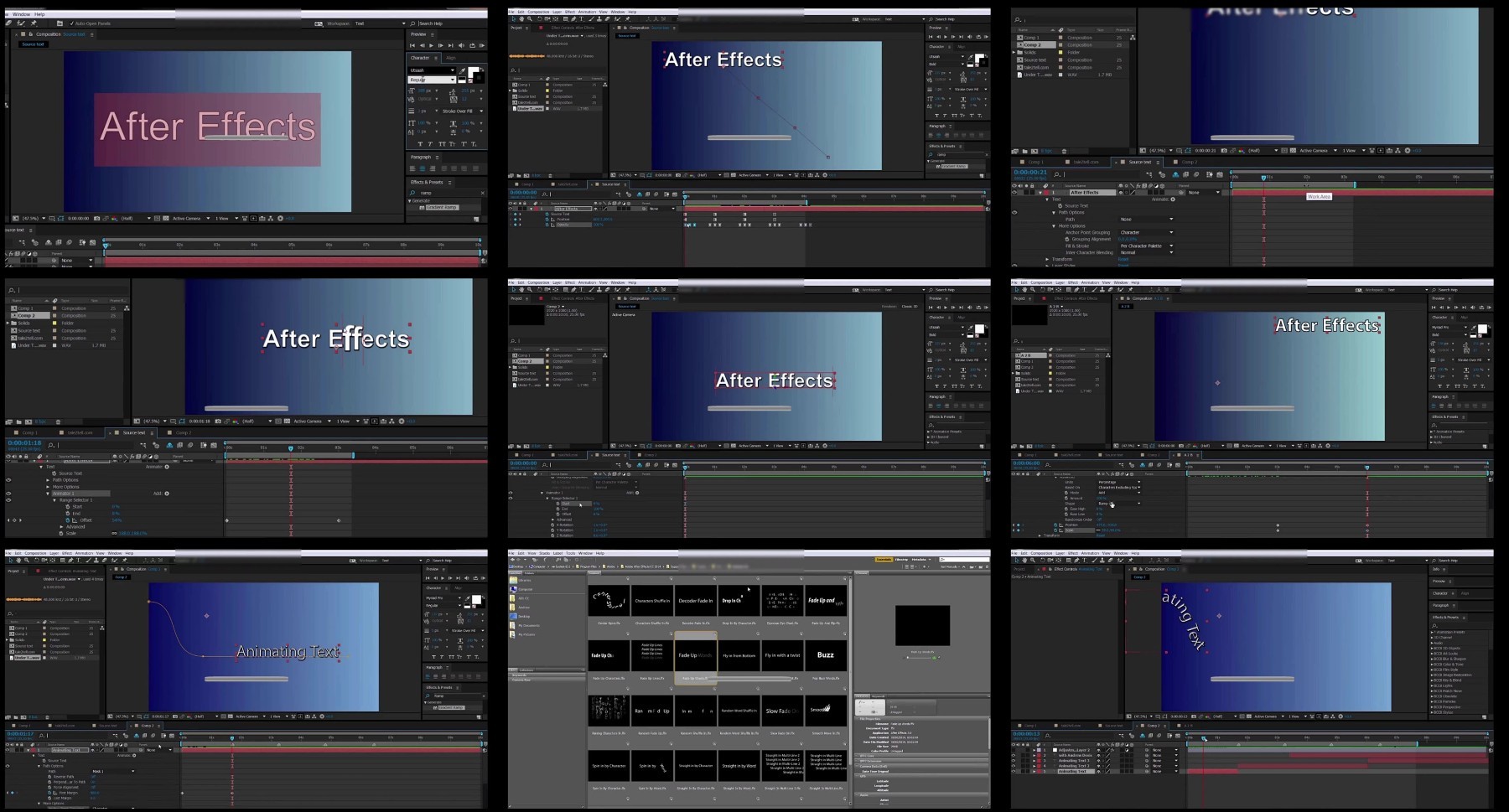Viewport: 1509px width, 812px height.
Task: Expand 'Adjustment Layer 2' layer twirl in curved-text frame
Action: point(1034,750)
